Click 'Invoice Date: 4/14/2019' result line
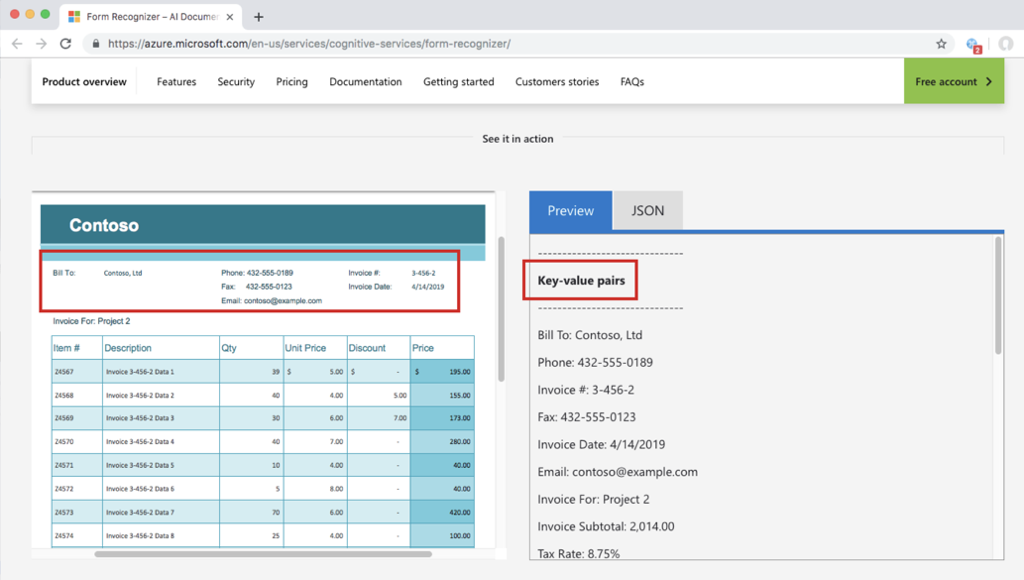Screen dimensions: 1024x580 pyautogui.click(x=601, y=445)
